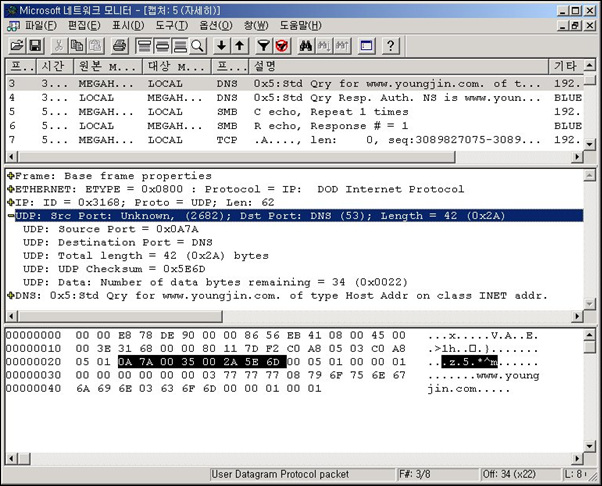Click UDP: UDP Checksum = 0x5E6D line
Viewport: 602px width, 486px height.
point(114,269)
